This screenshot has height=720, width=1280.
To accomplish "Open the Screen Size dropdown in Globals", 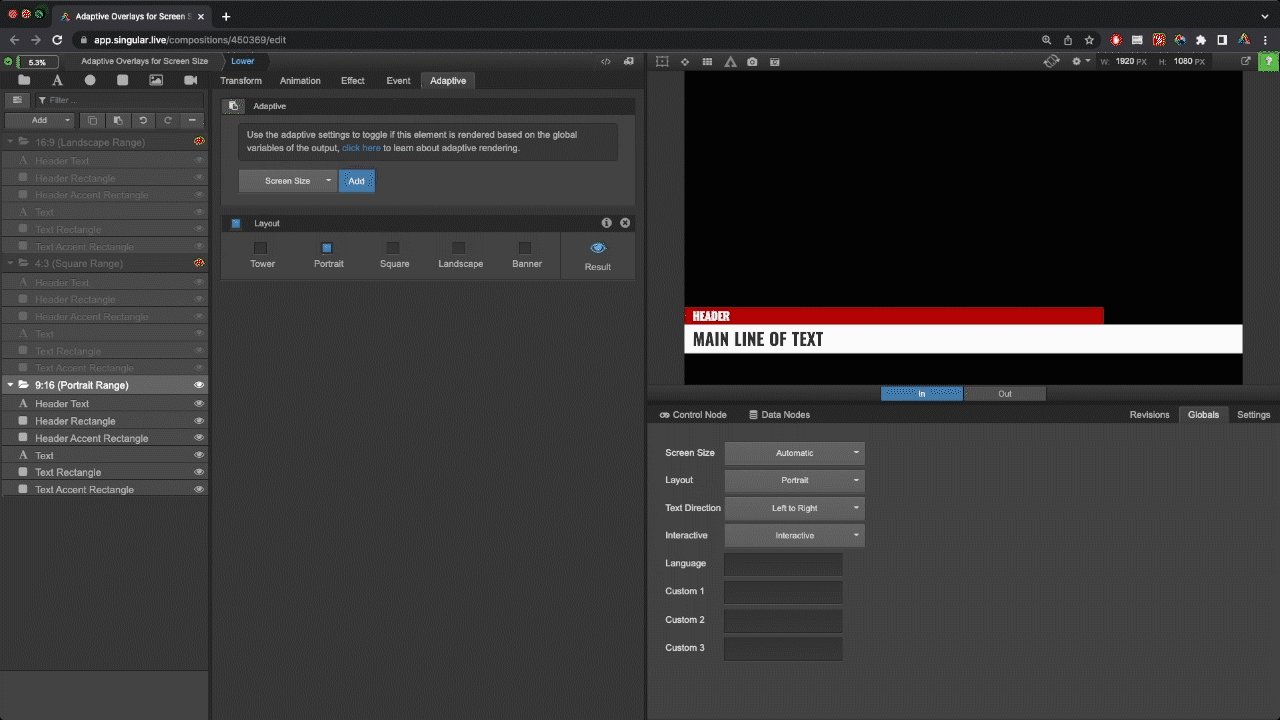I will coord(794,453).
